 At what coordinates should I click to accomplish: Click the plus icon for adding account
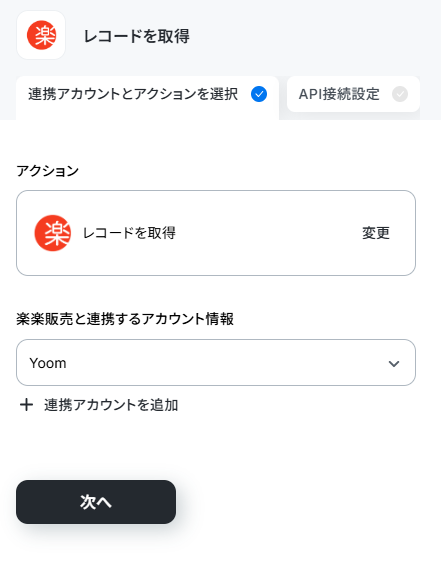26,405
